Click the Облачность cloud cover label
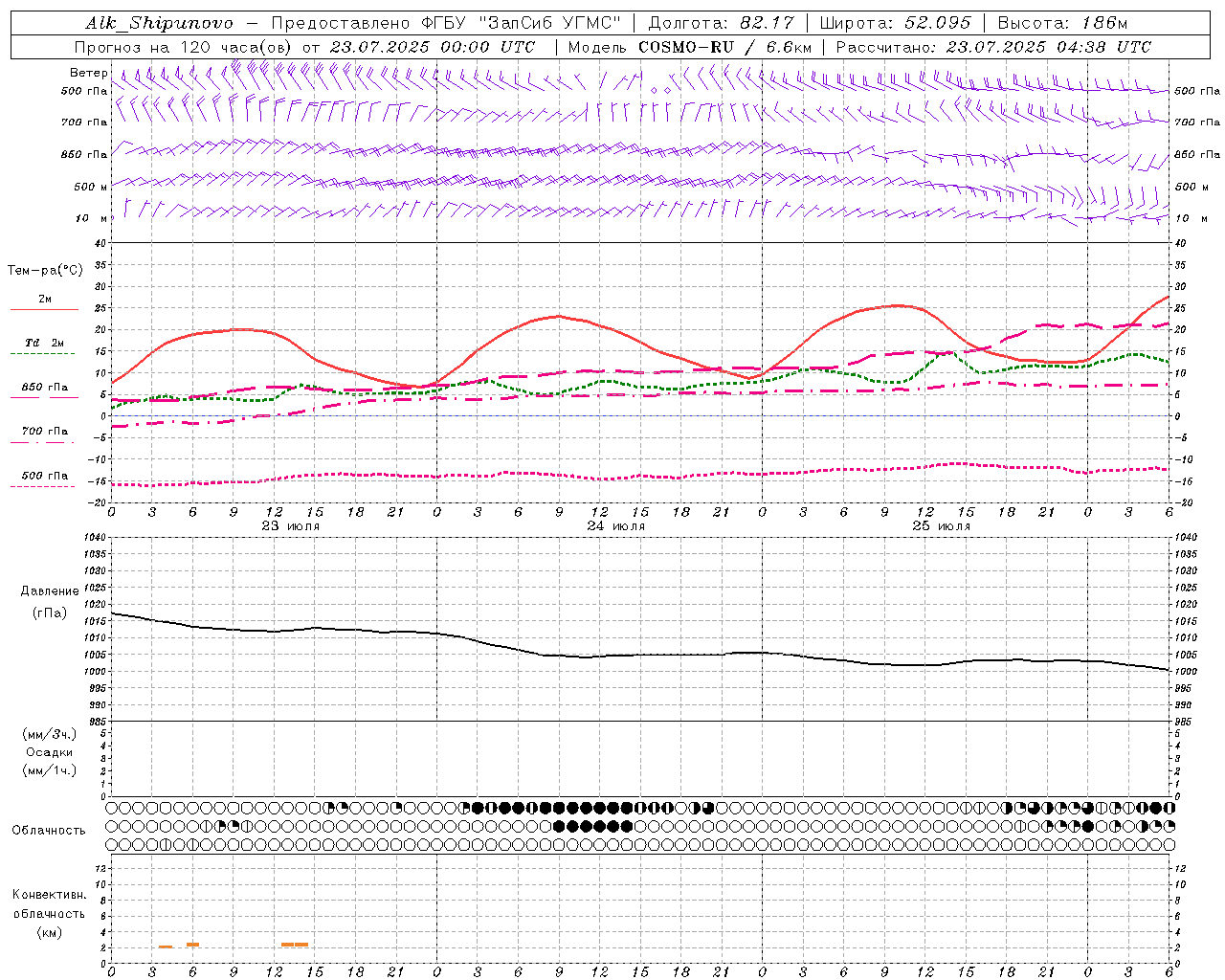1225x980 pixels. 49,831
